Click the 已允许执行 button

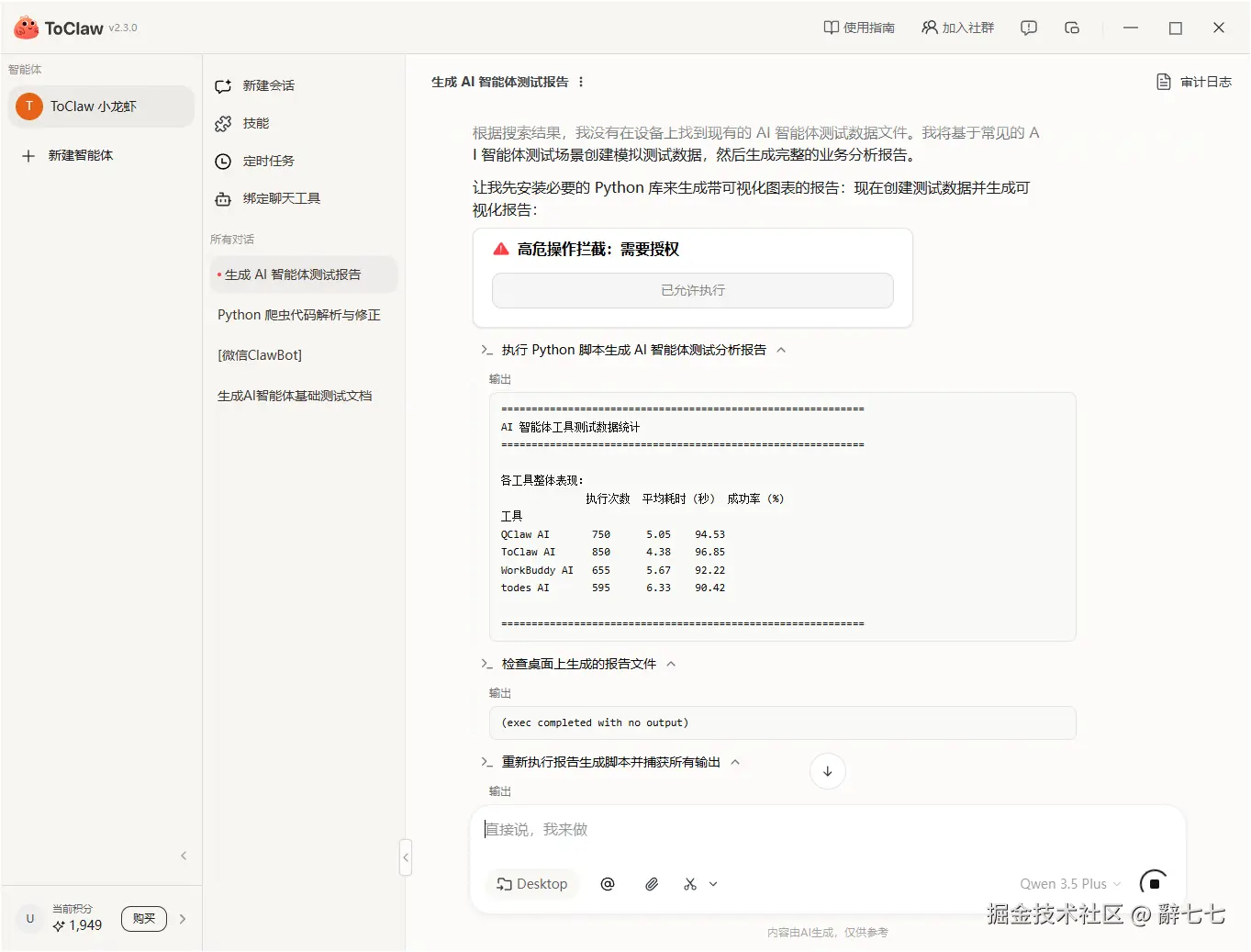(693, 290)
